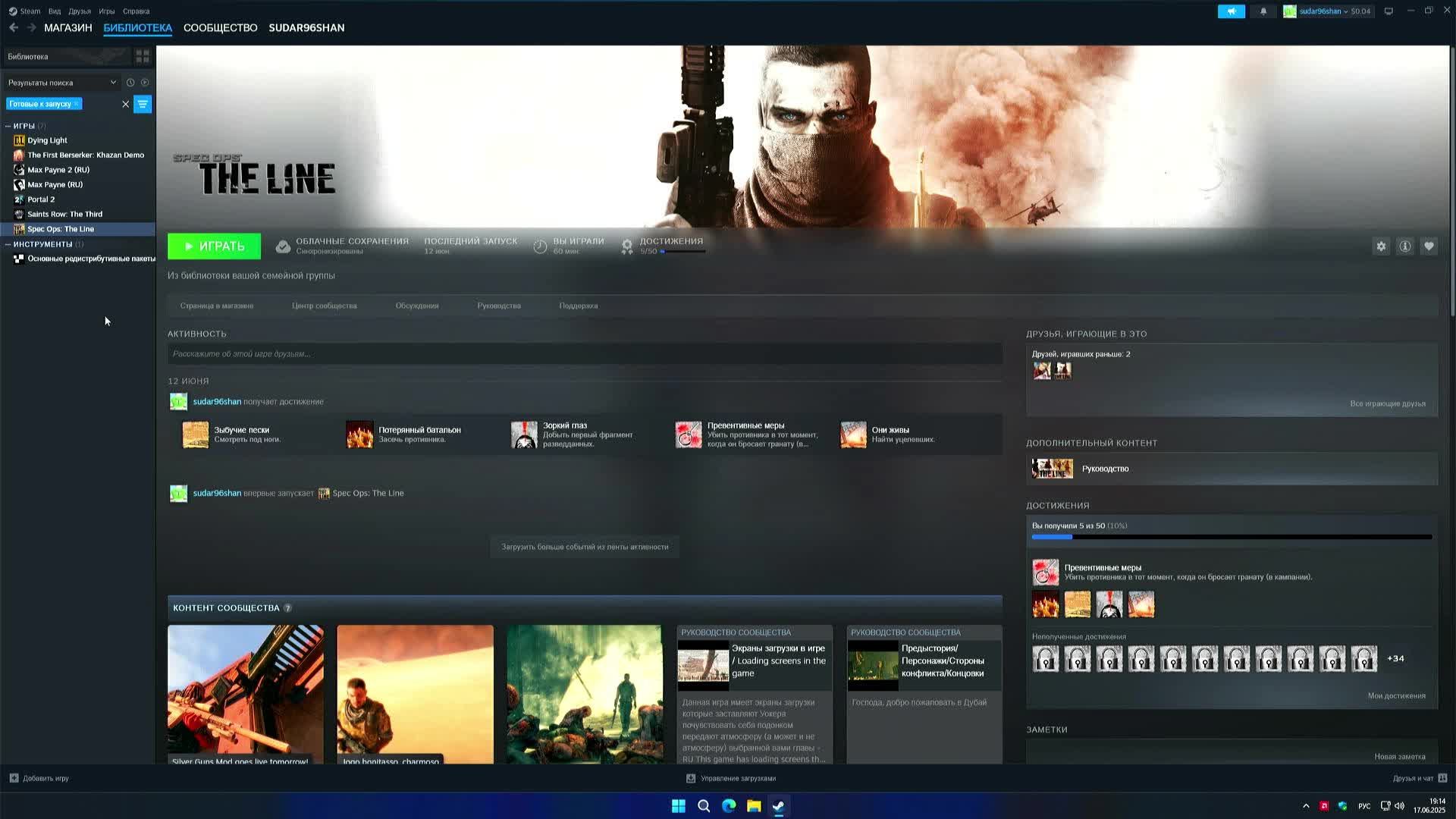Go to the МАГАЗИН section
The width and height of the screenshot is (1456, 819).
[68, 28]
